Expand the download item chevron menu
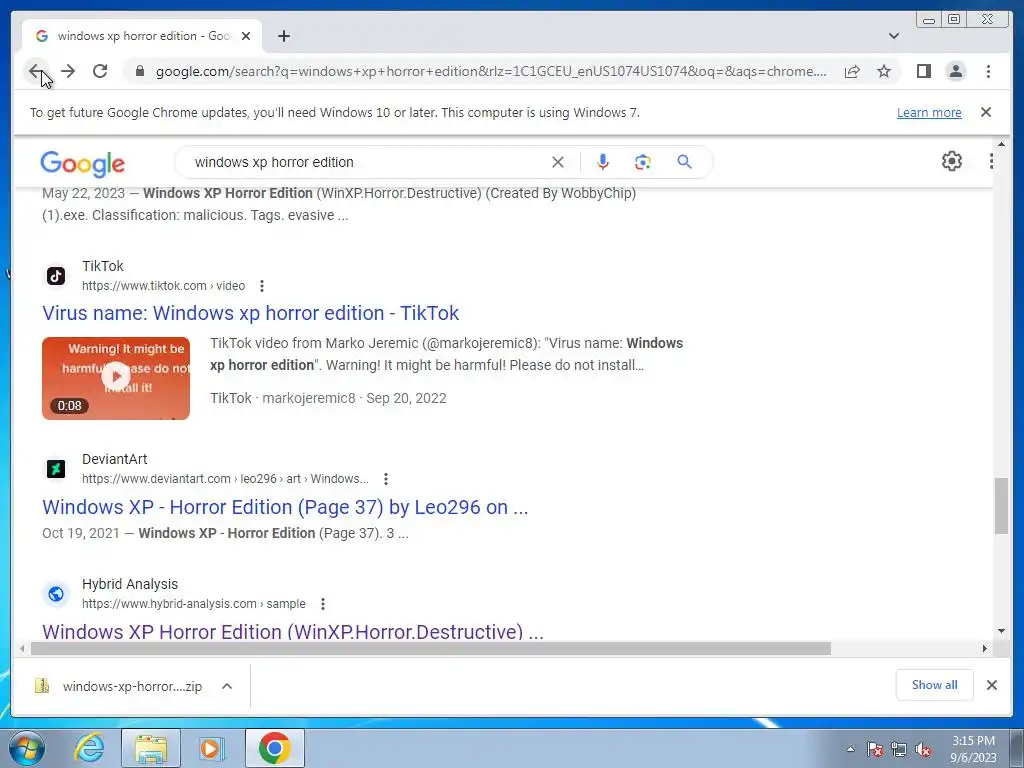Screen dimensions: 1024x768 [227, 686]
